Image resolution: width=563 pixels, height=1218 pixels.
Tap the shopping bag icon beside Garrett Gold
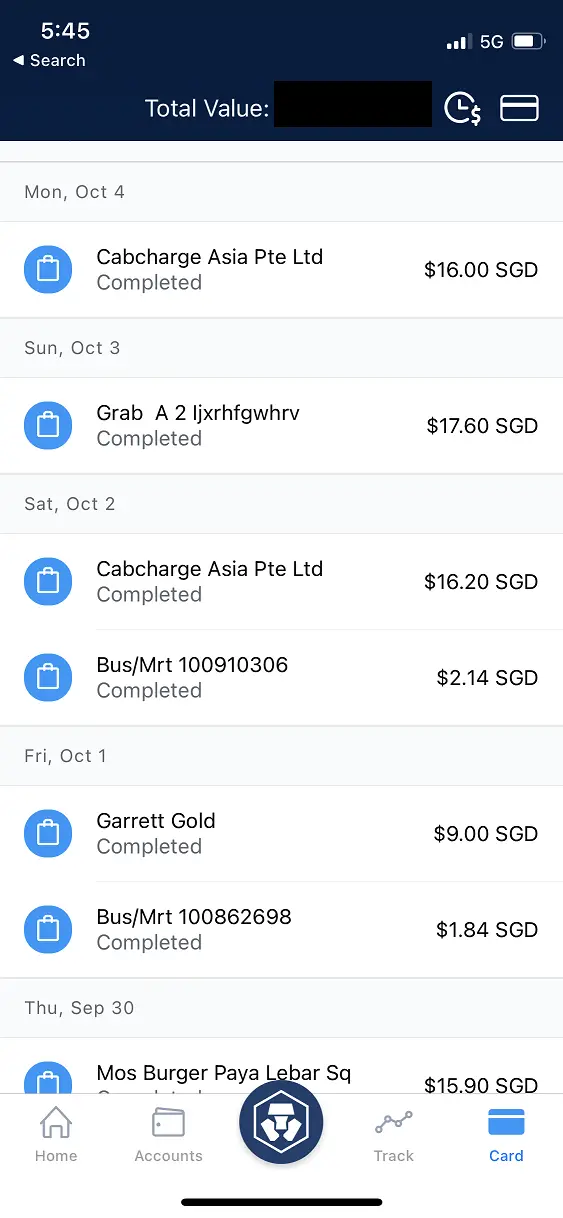coord(48,833)
